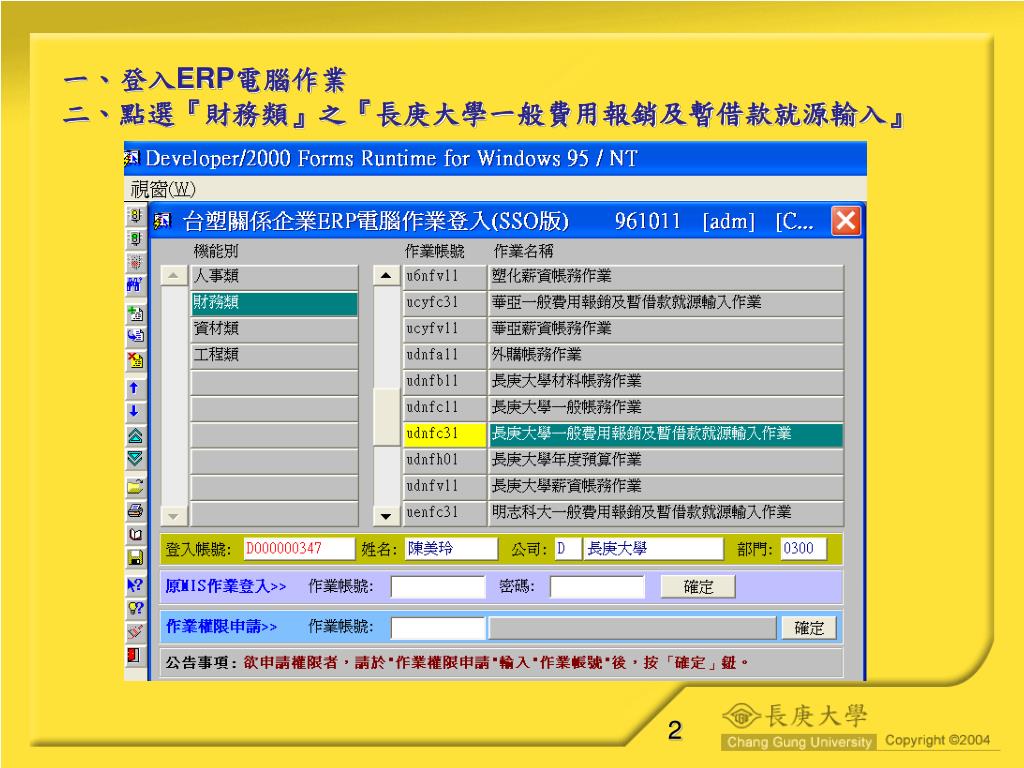Click job name 塑化薪資帳務作業
Viewport: 1024px width, 768px height.
[x=666, y=276]
